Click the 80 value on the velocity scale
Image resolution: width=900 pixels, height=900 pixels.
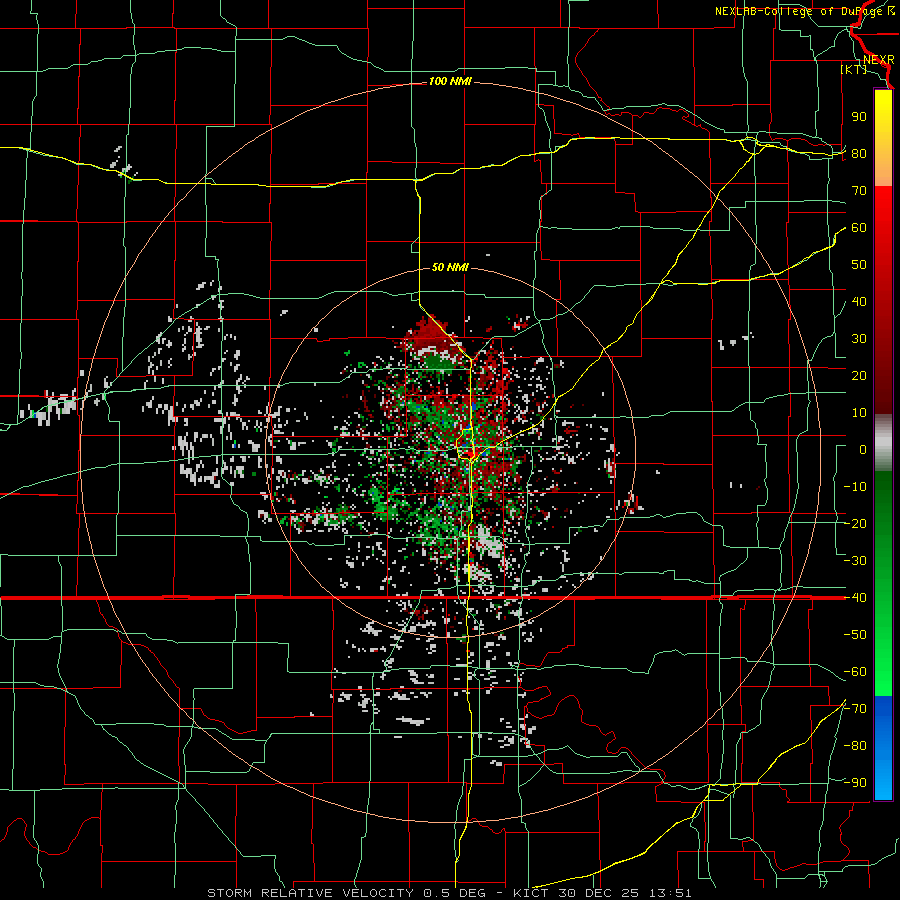(859, 154)
